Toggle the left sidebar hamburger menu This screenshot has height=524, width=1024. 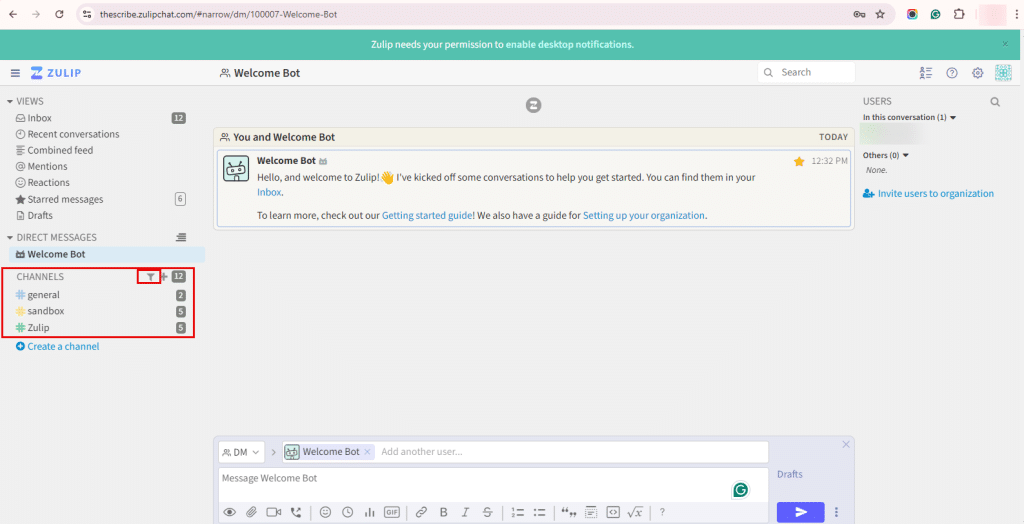(x=16, y=73)
